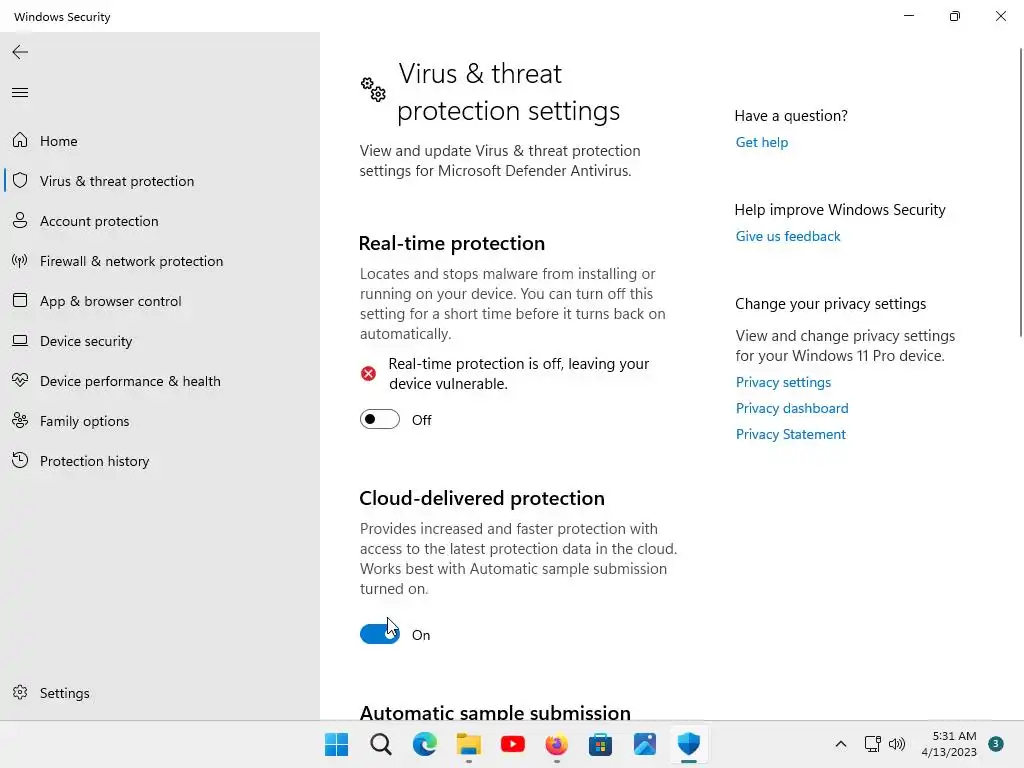Screen dimensions: 1024x768
Task: Click the Automatic sample submission heading
Action: coord(495,712)
